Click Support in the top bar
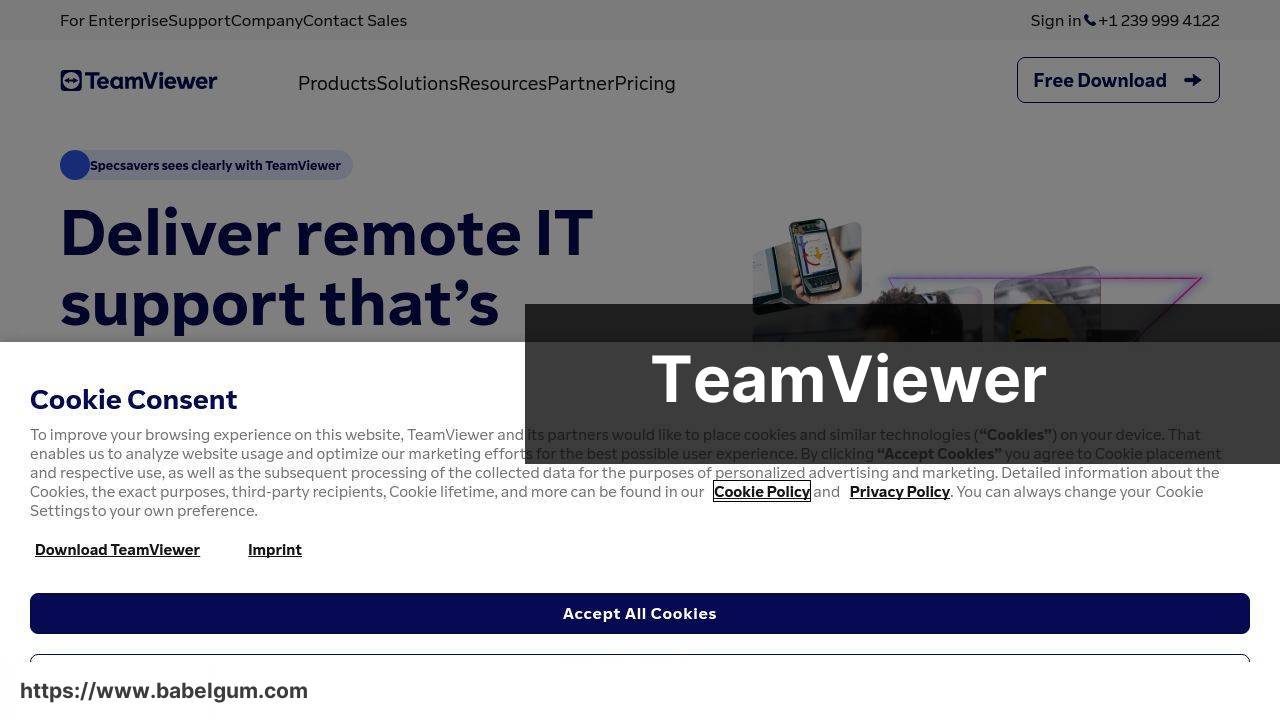 tap(199, 20)
